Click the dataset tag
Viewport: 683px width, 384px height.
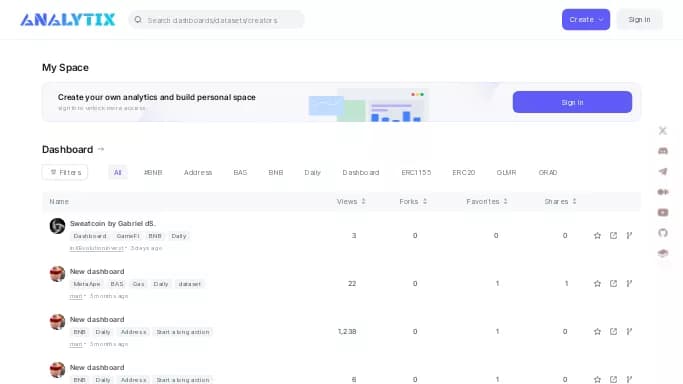pos(189,284)
